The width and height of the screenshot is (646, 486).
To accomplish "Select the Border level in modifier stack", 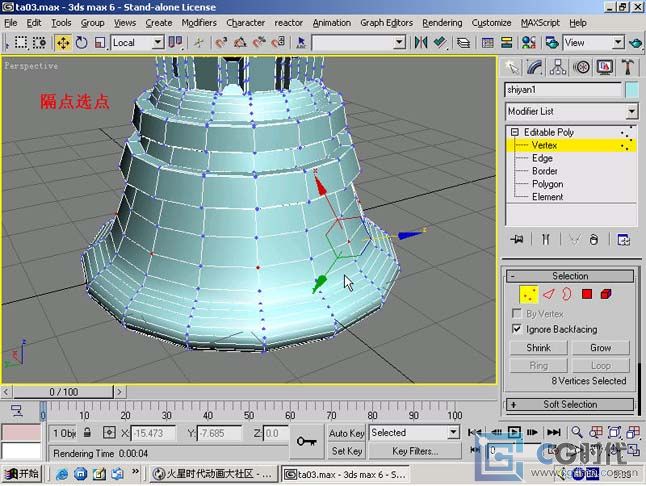I will point(545,171).
